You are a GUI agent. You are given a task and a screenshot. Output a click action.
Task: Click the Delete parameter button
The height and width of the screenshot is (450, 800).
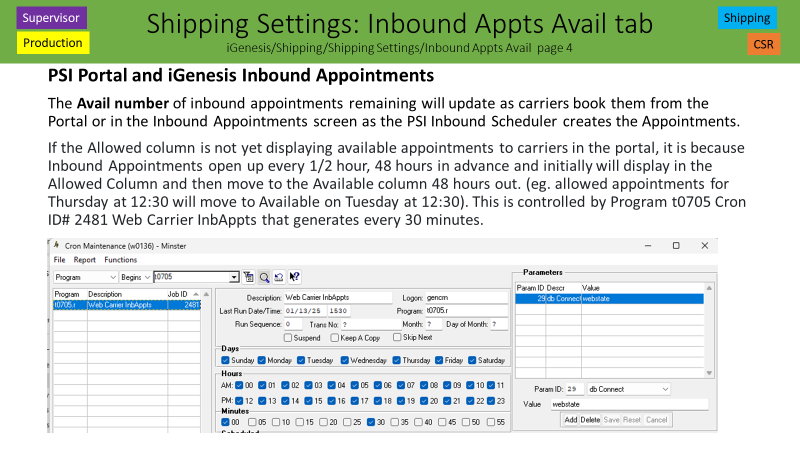[x=590, y=420]
